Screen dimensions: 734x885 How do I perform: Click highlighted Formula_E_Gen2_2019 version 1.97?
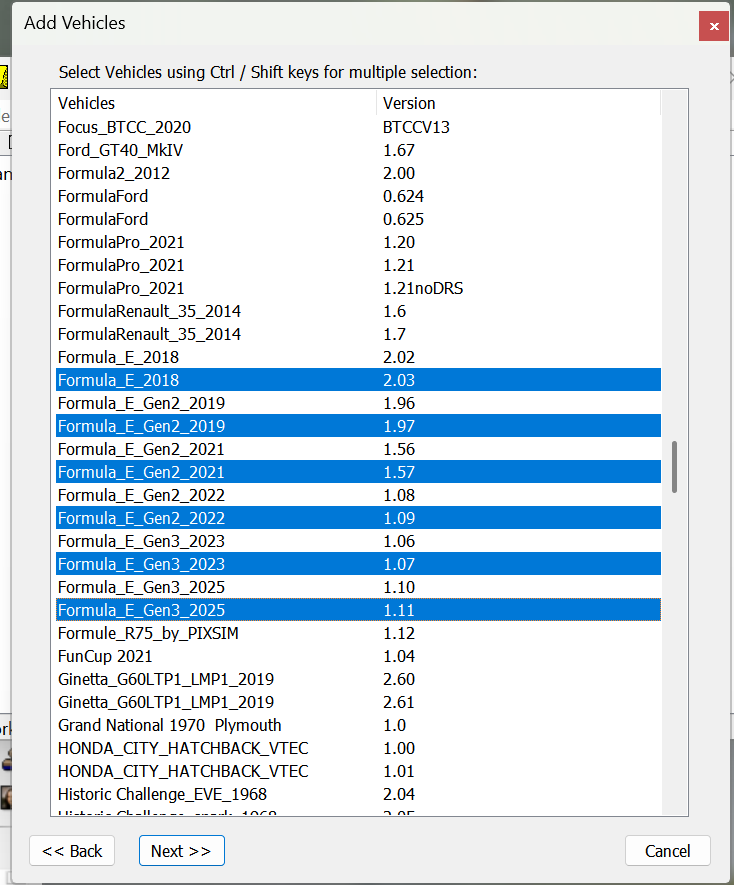(x=359, y=426)
